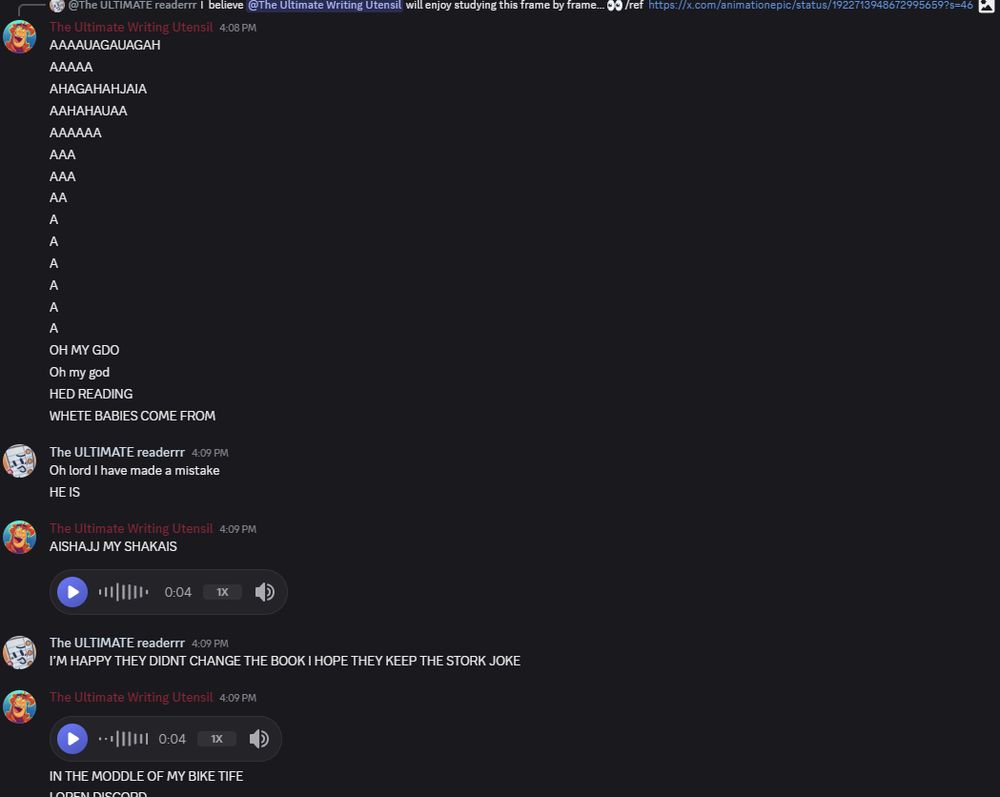This screenshot has width=1000, height=797.
Task: Open the readerrr avatar beside the STORK JOKE message
Action: pyautogui.click(x=20, y=652)
